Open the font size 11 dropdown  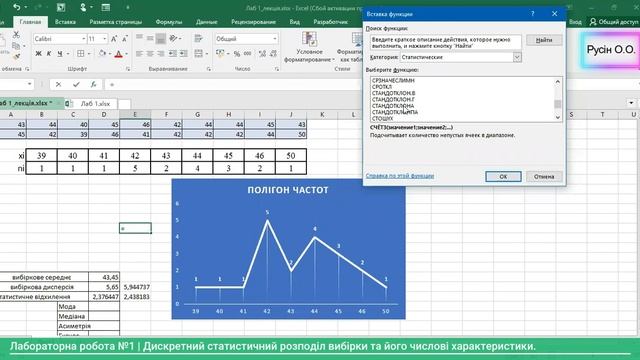point(104,39)
